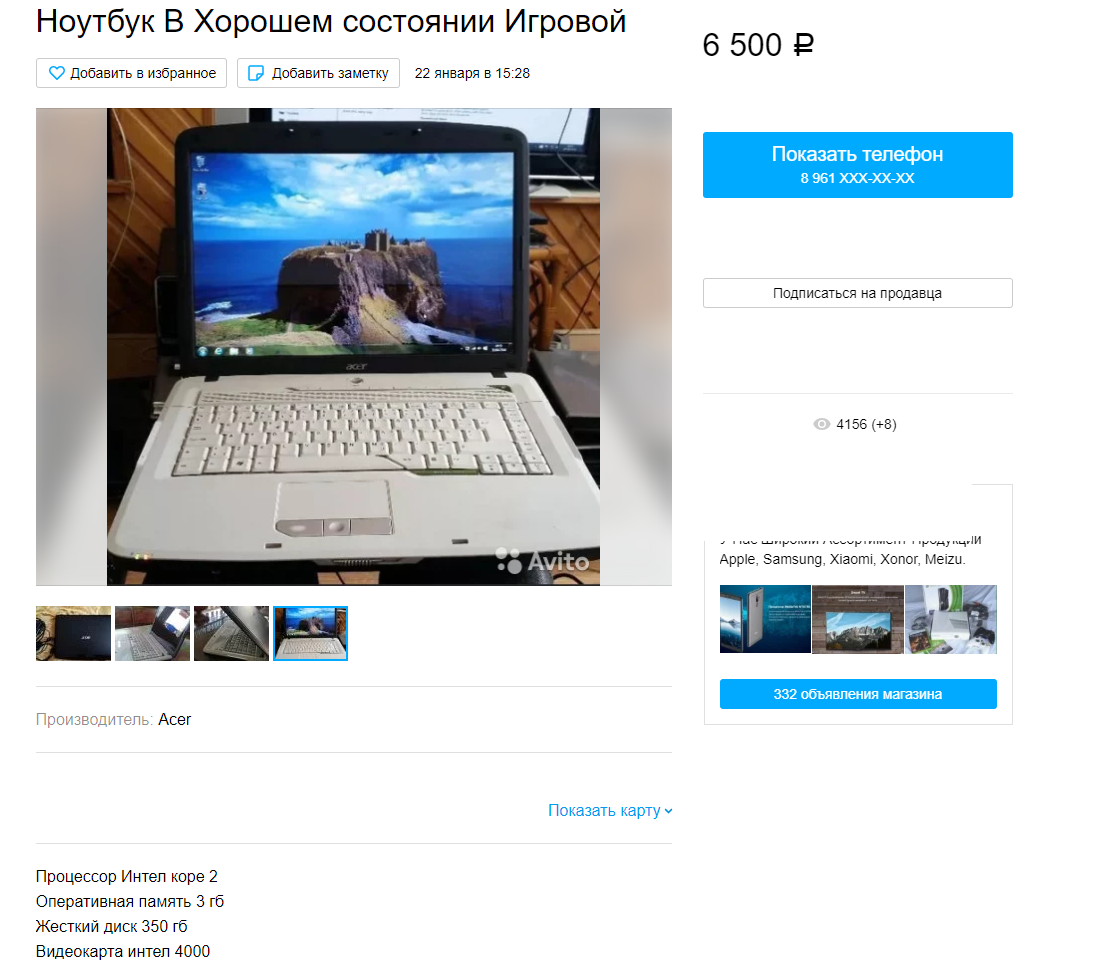Open the 332 объявления магазина button

coord(858,694)
